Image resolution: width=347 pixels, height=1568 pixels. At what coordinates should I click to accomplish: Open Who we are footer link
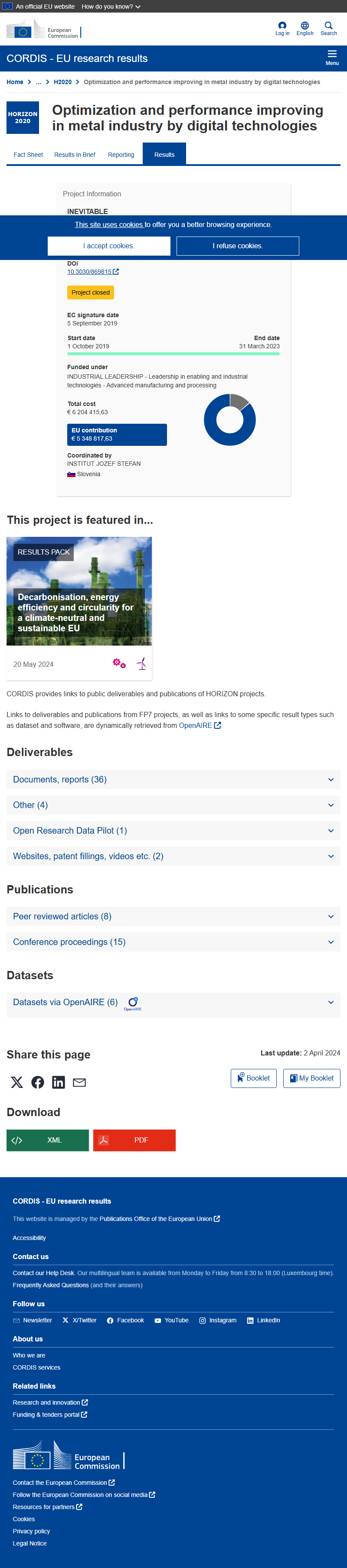point(29,1356)
